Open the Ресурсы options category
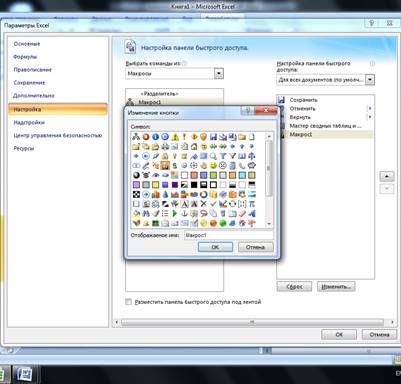401x384 pixels. click(x=24, y=148)
